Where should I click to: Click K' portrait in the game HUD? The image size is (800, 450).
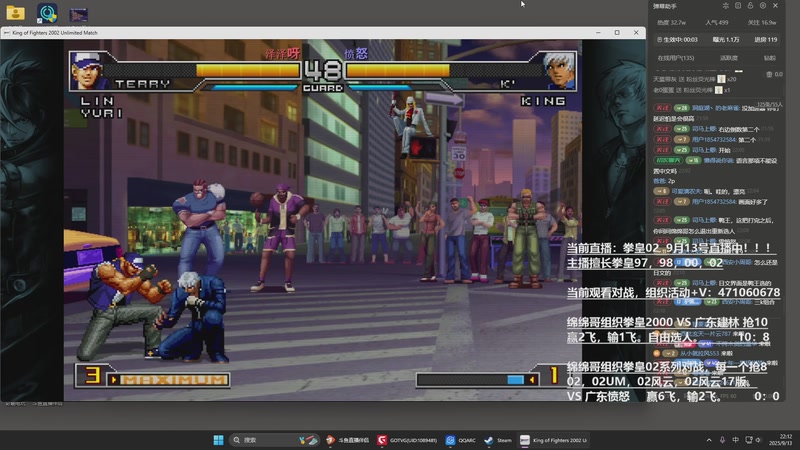(560, 70)
